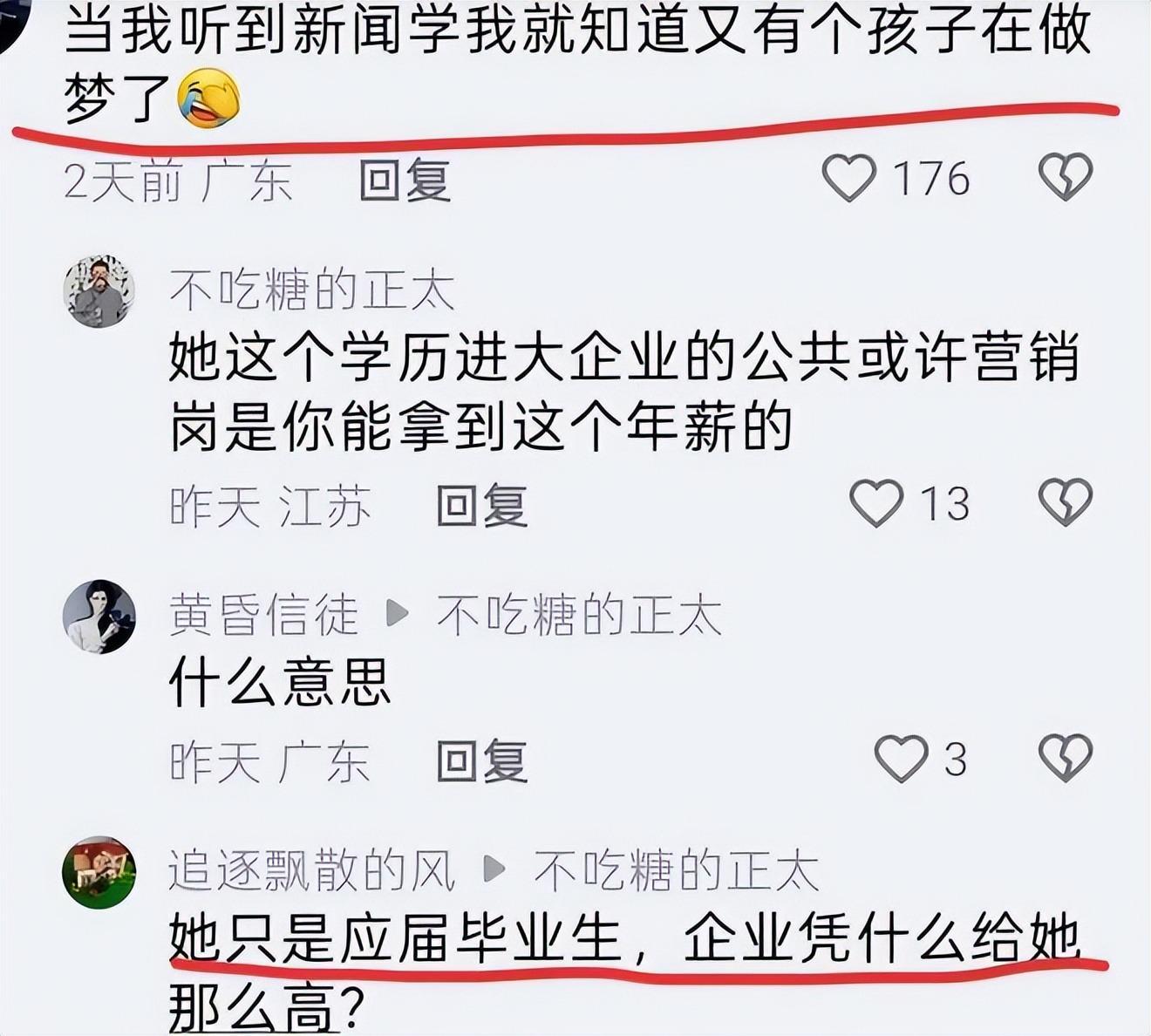Open 追逐飘散的风's profile avatar
Viewport: 1151px width, 1036px height.
(x=99, y=872)
